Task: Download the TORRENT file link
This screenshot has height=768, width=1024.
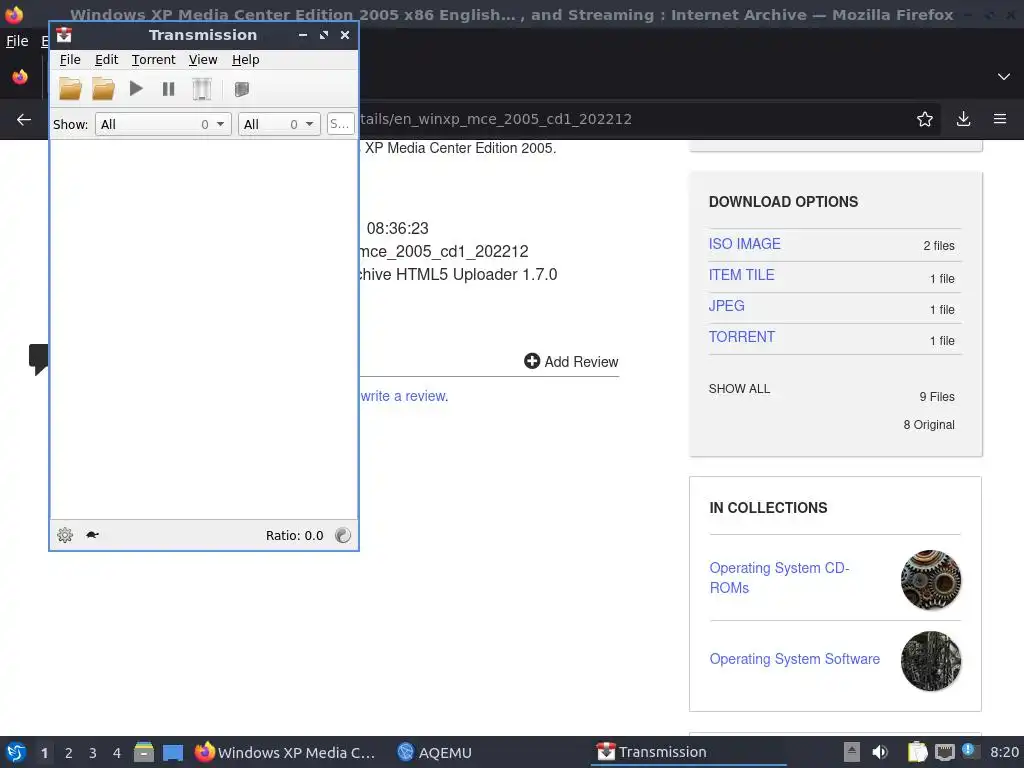Action: click(741, 337)
